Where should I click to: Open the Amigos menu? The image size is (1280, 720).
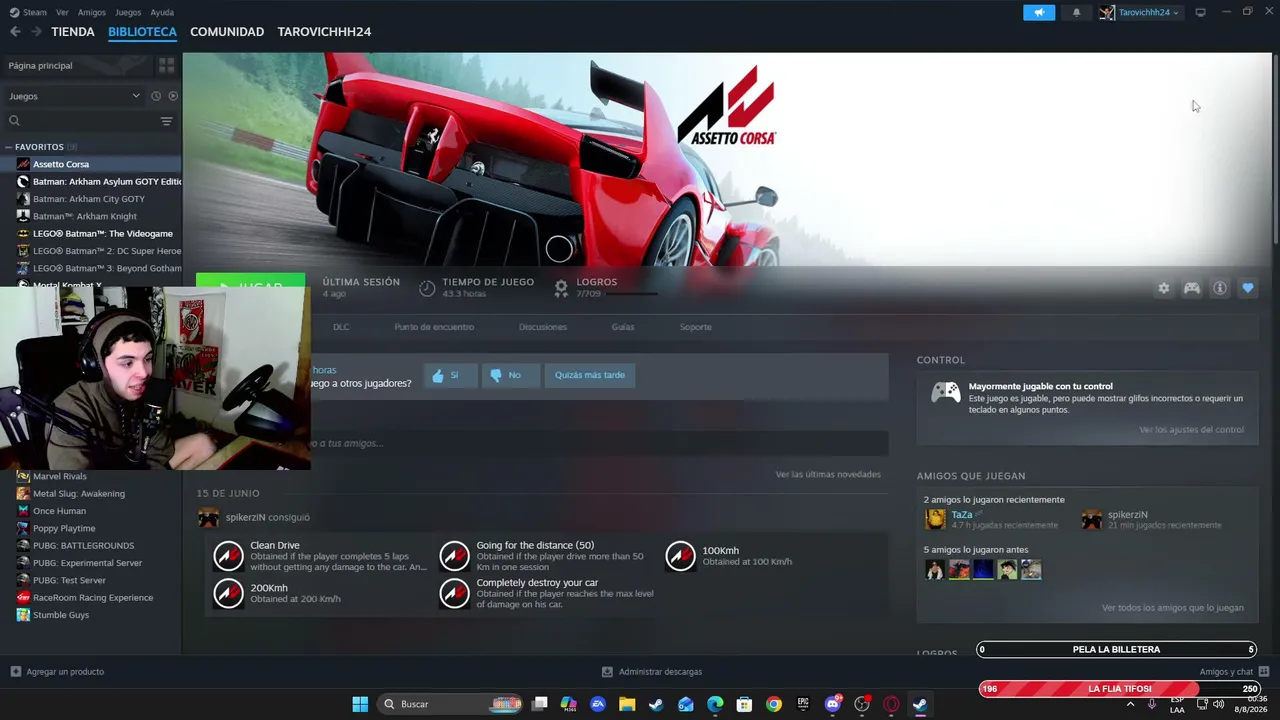pos(92,12)
